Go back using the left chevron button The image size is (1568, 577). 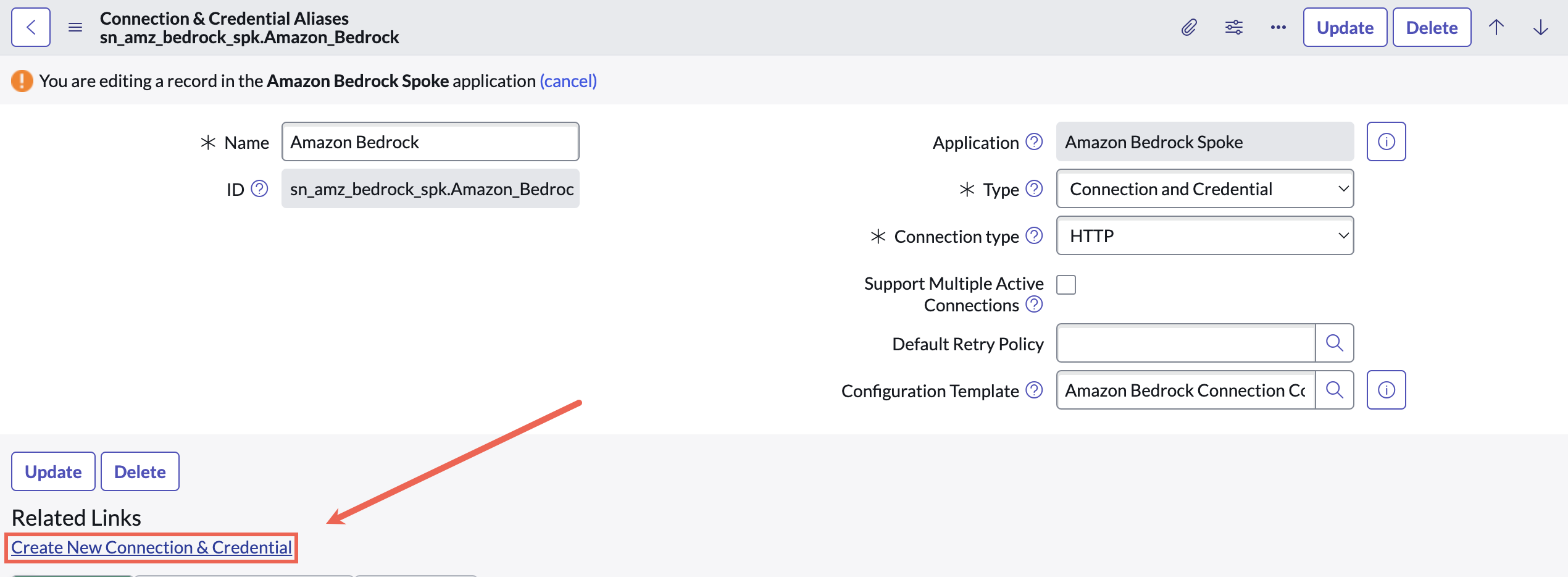point(31,27)
